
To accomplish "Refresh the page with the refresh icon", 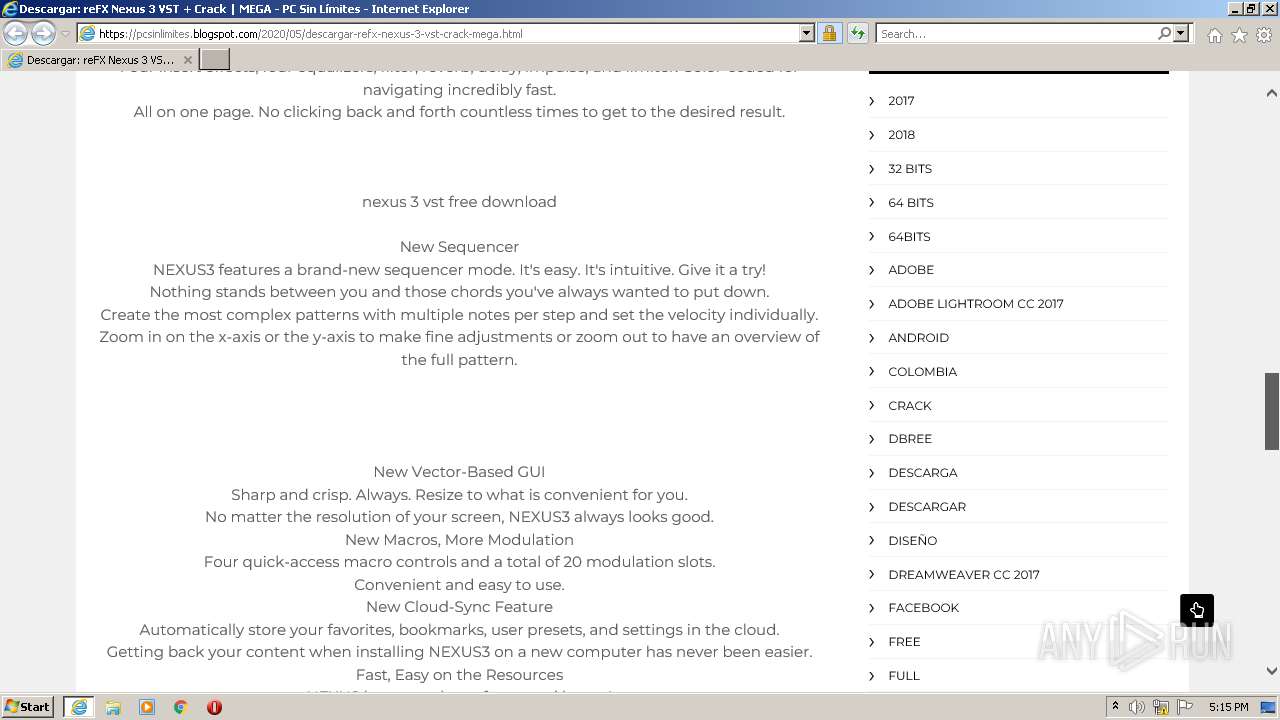I will coord(857,33).
